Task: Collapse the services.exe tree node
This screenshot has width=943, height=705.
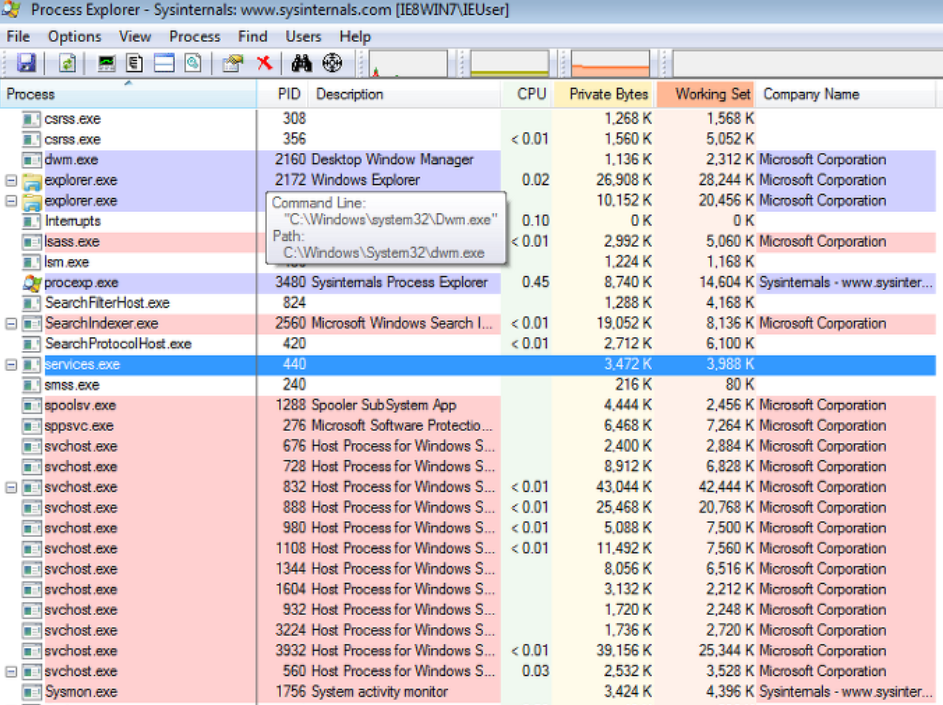Action: 11,364
